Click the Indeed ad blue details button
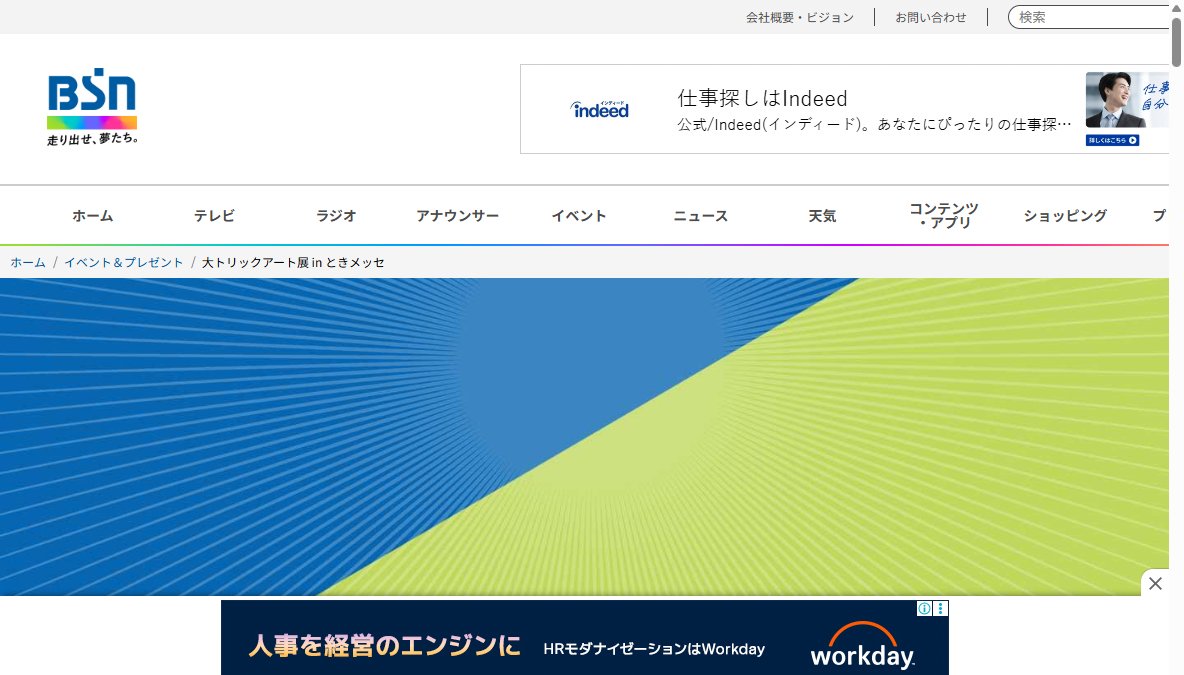 coord(1112,140)
